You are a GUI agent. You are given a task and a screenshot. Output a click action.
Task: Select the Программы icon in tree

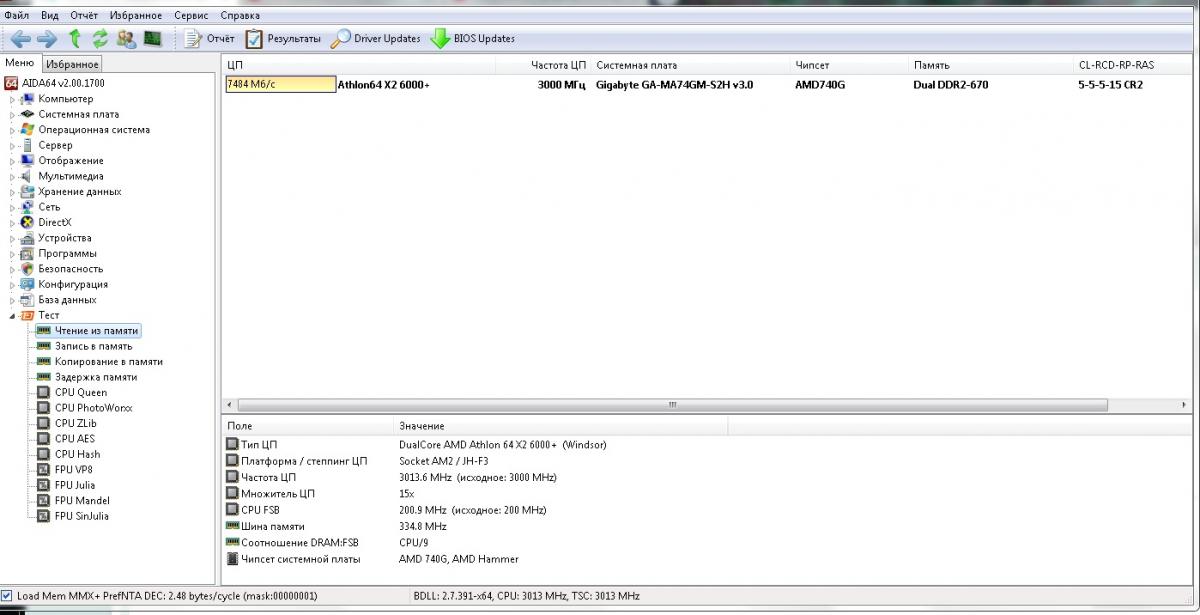(x=27, y=253)
